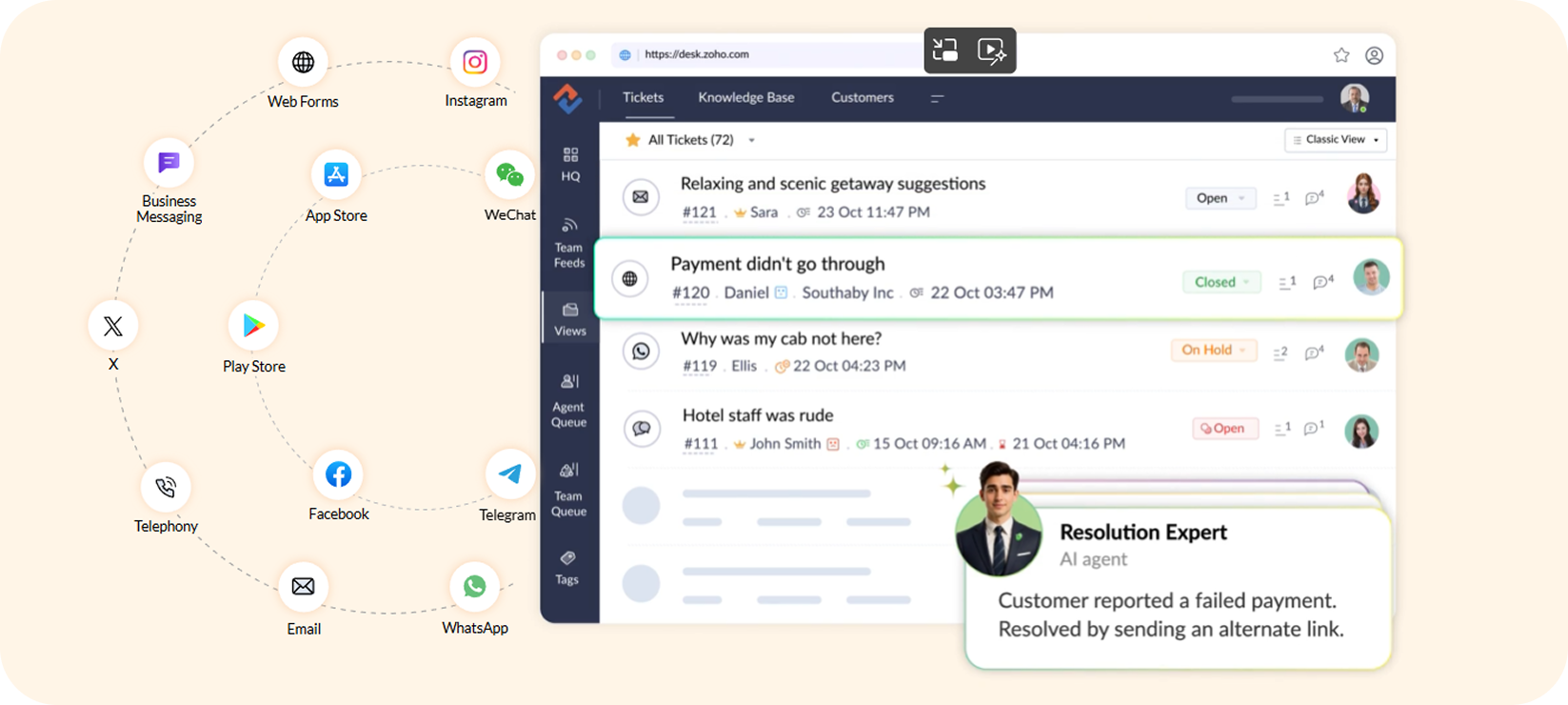Switch to the Knowledge Base tab

tap(745, 97)
